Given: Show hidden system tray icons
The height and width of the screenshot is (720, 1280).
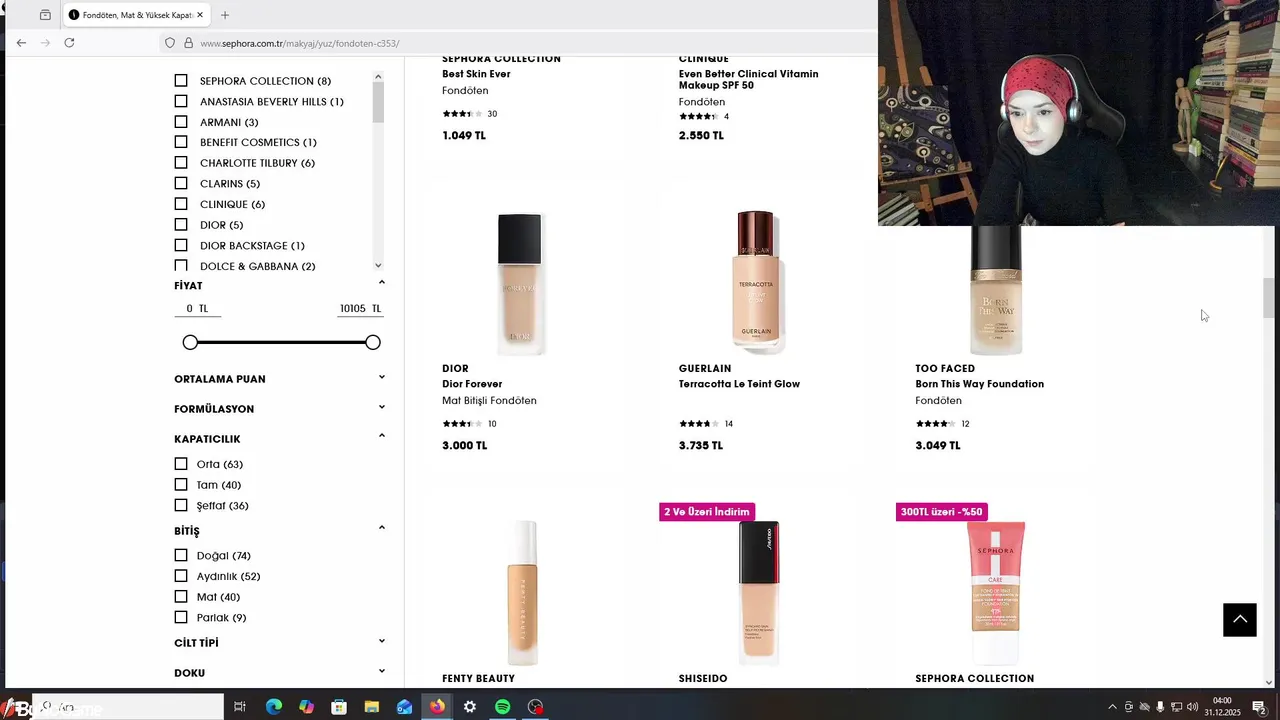Looking at the screenshot, I should 1112,707.
